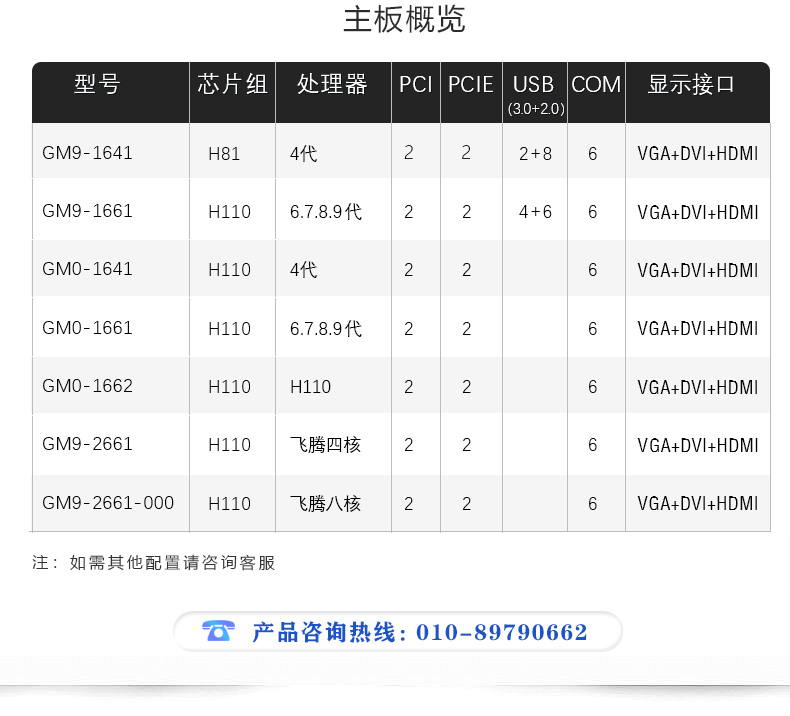Click the 2+8 USB cell

pos(535,154)
